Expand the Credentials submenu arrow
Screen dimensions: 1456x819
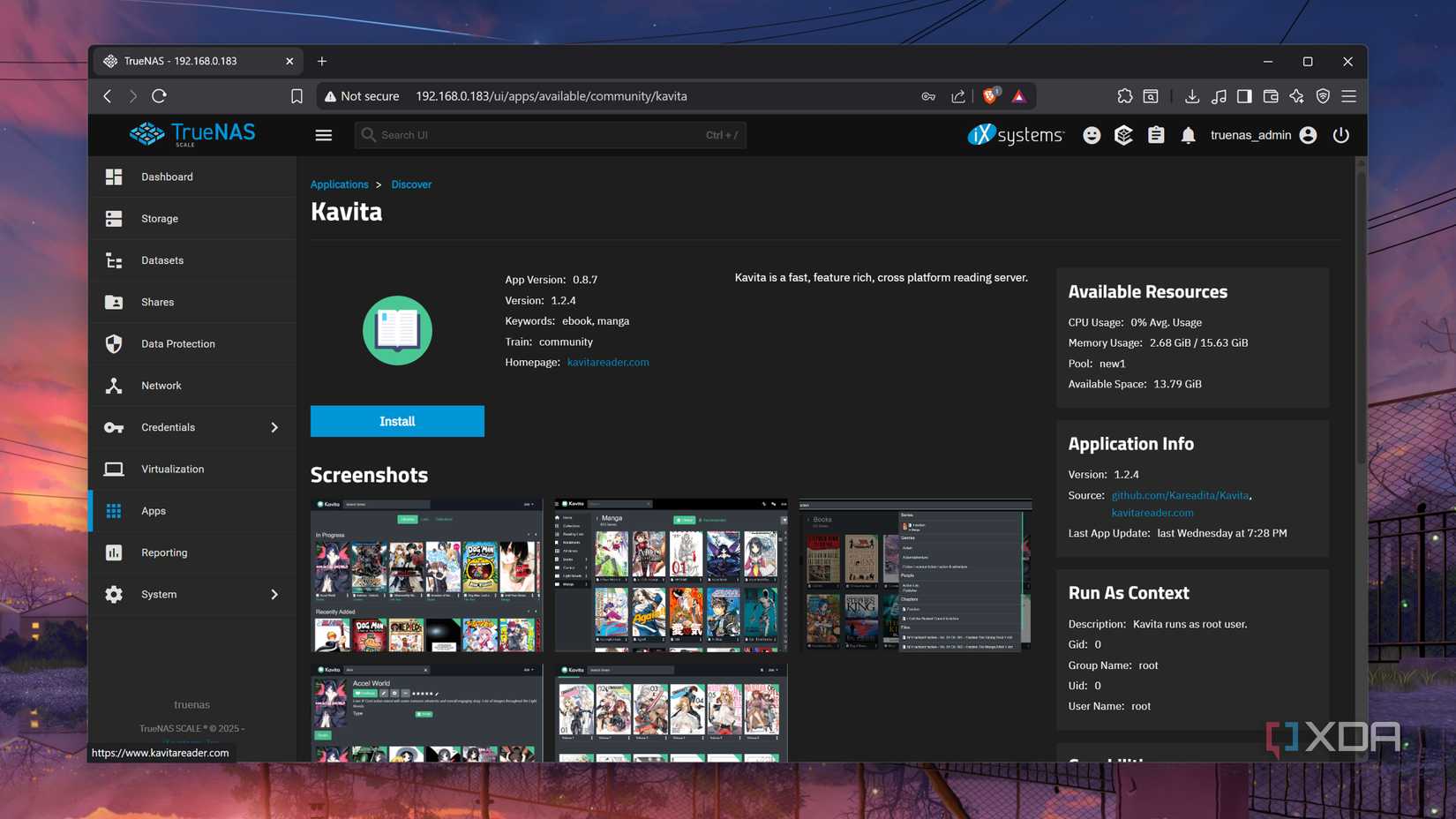coord(274,427)
